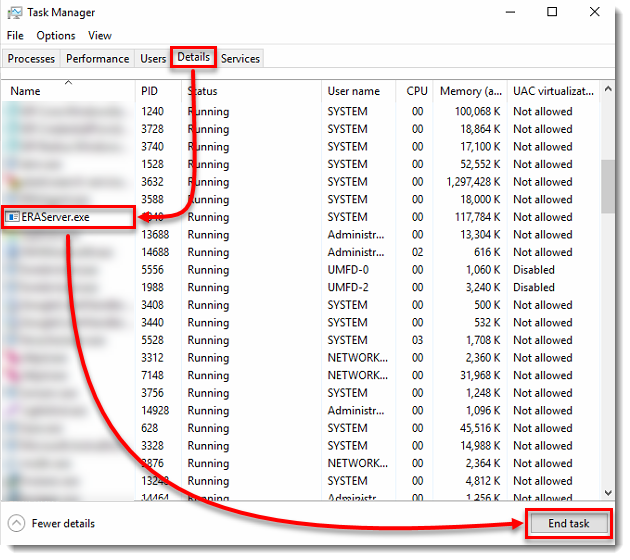Select the row with PID 1240

coord(299,111)
